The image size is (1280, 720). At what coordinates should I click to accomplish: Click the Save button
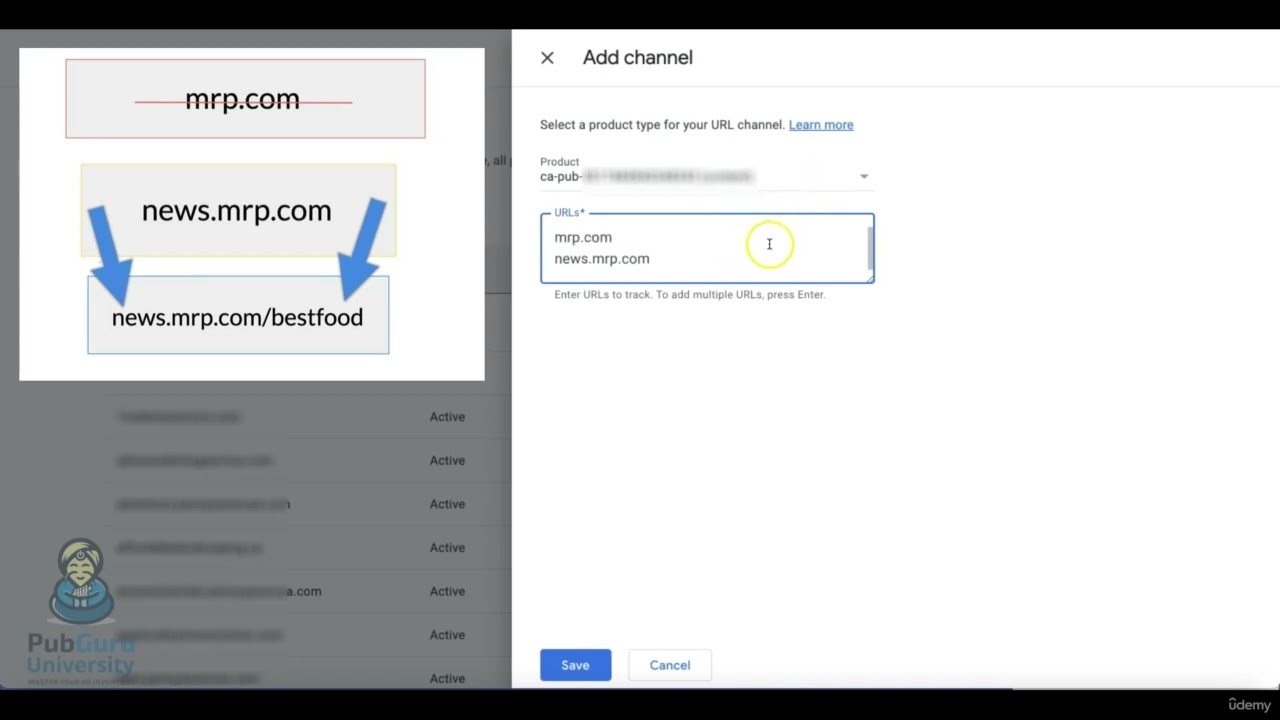point(575,665)
